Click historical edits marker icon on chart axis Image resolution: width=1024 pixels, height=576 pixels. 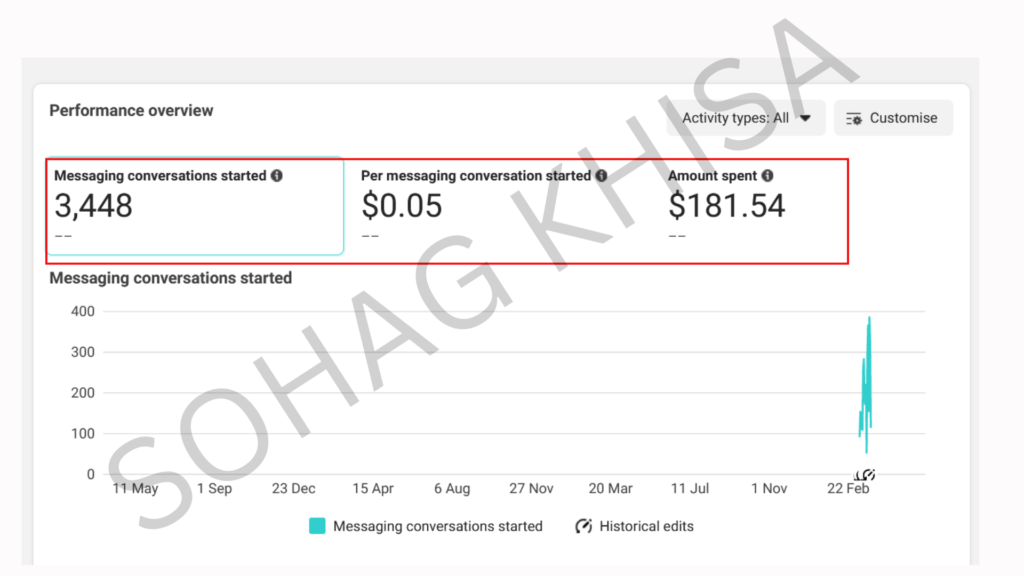(x=865, y=474)
